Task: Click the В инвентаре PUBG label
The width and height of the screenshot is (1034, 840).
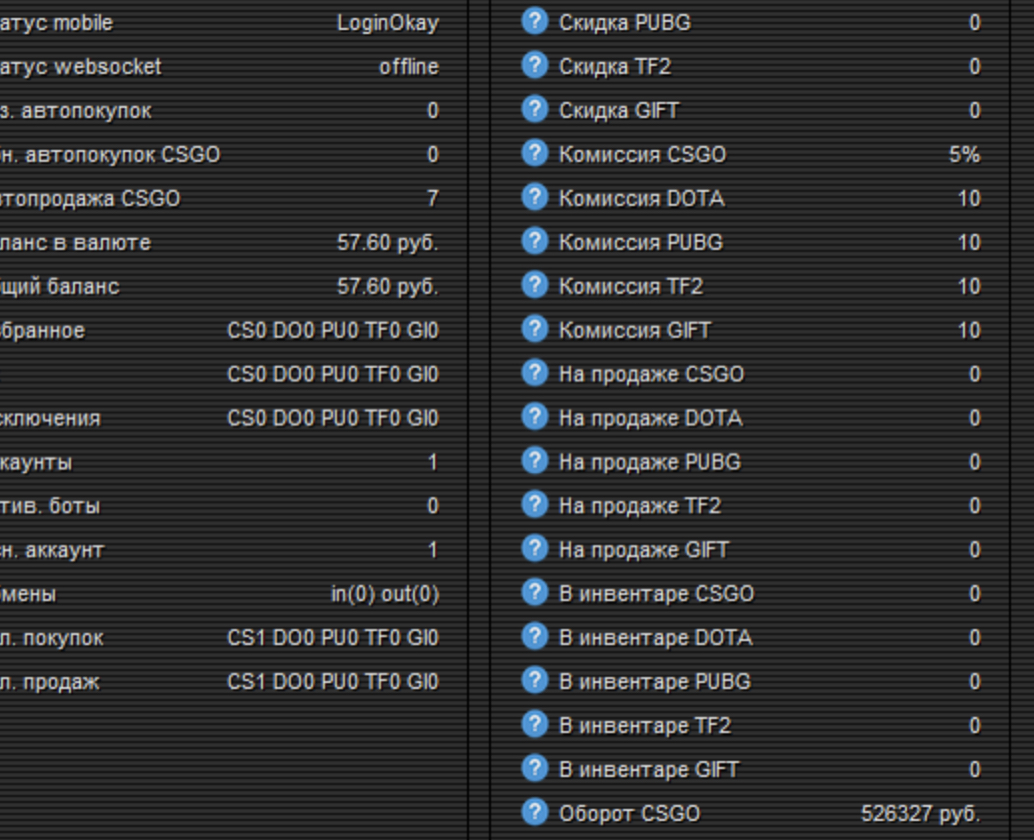Action: pyautogui.click(x=654, y=682)
